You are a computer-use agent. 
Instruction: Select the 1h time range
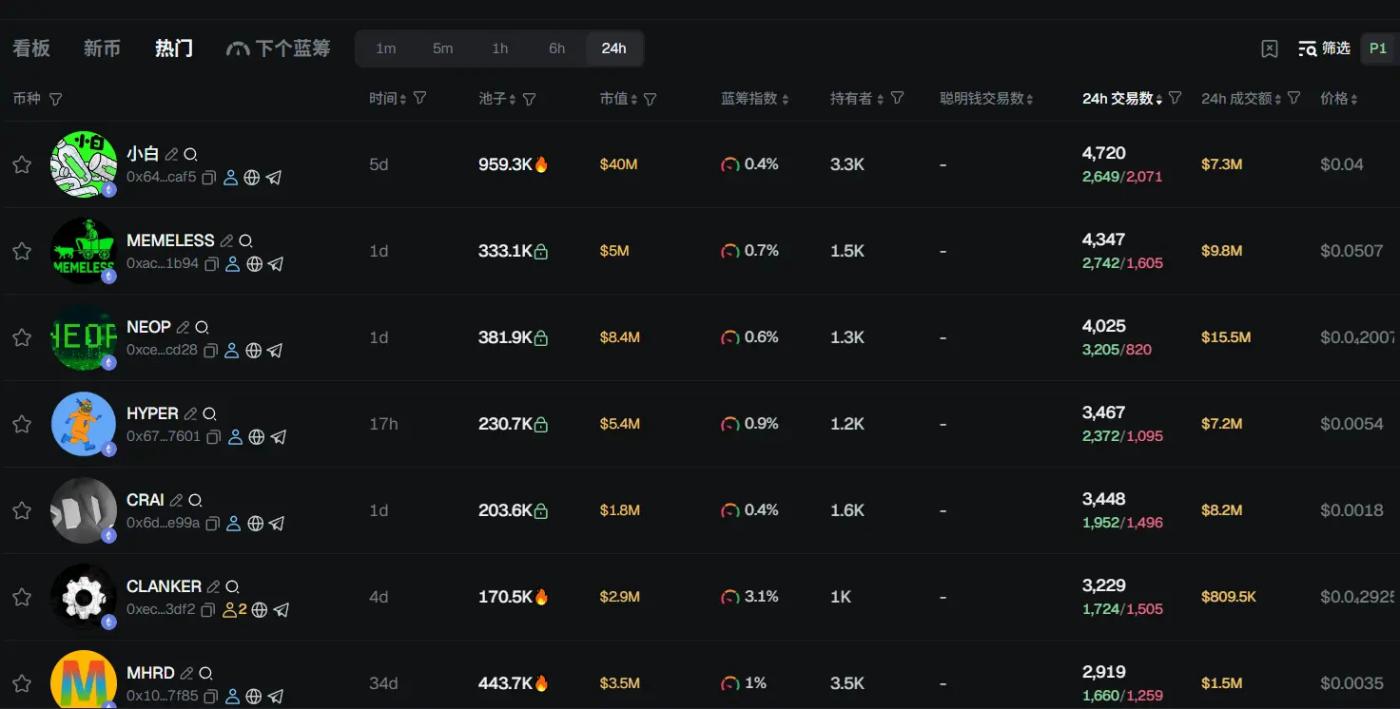point(500,48)
